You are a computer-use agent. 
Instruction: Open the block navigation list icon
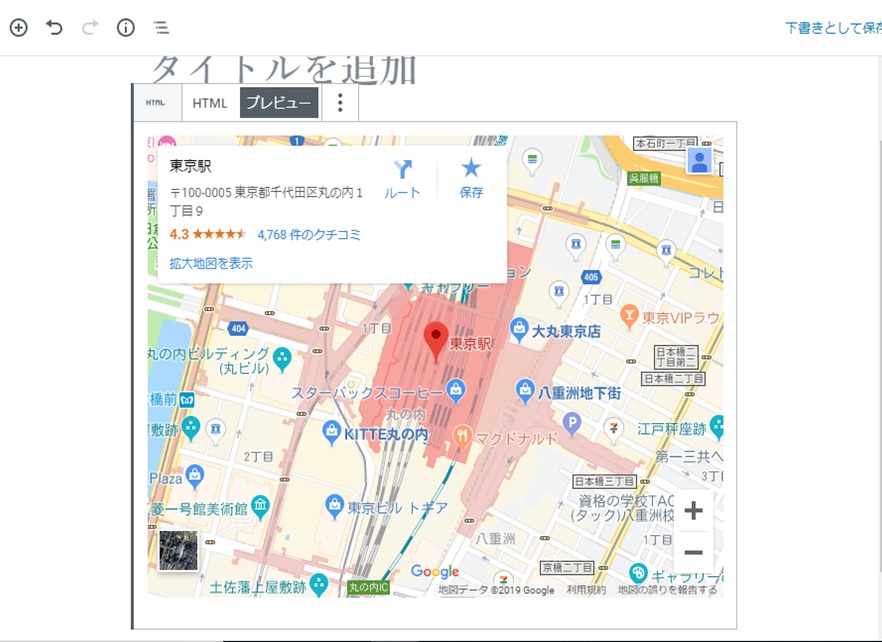(x=161, y=27)
